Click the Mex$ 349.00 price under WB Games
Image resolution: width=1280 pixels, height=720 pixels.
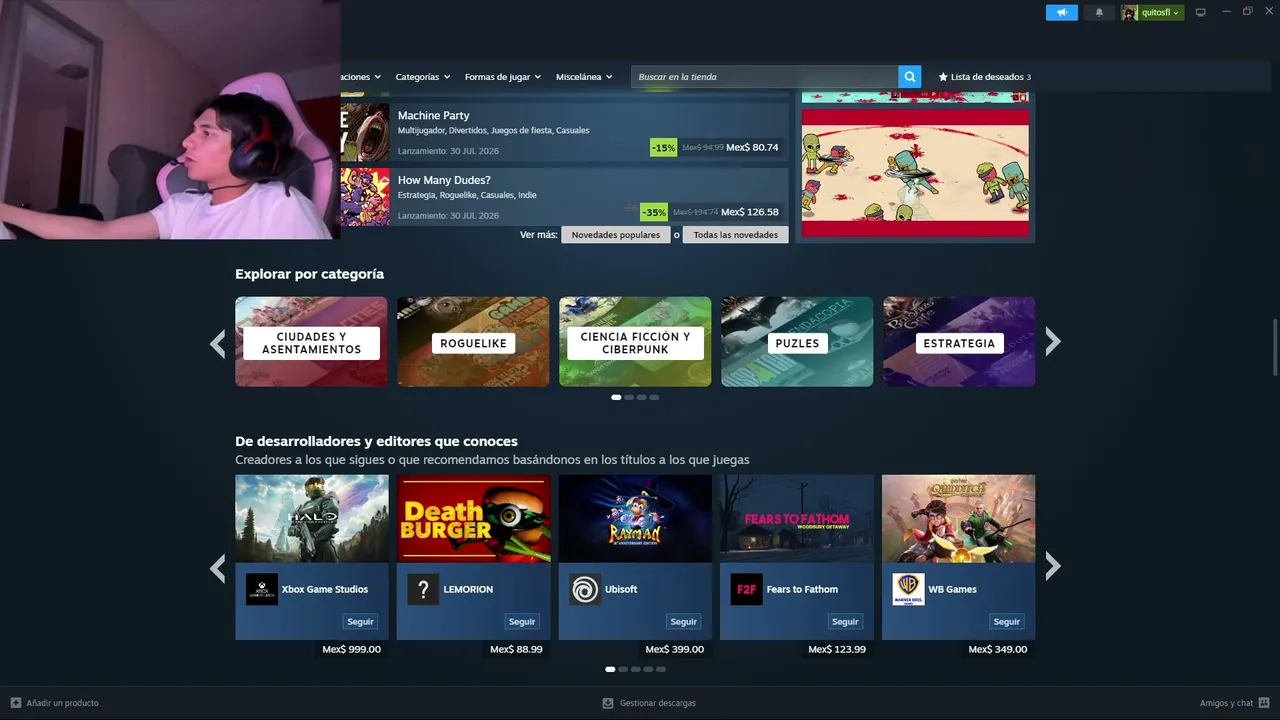pos(997,650)
